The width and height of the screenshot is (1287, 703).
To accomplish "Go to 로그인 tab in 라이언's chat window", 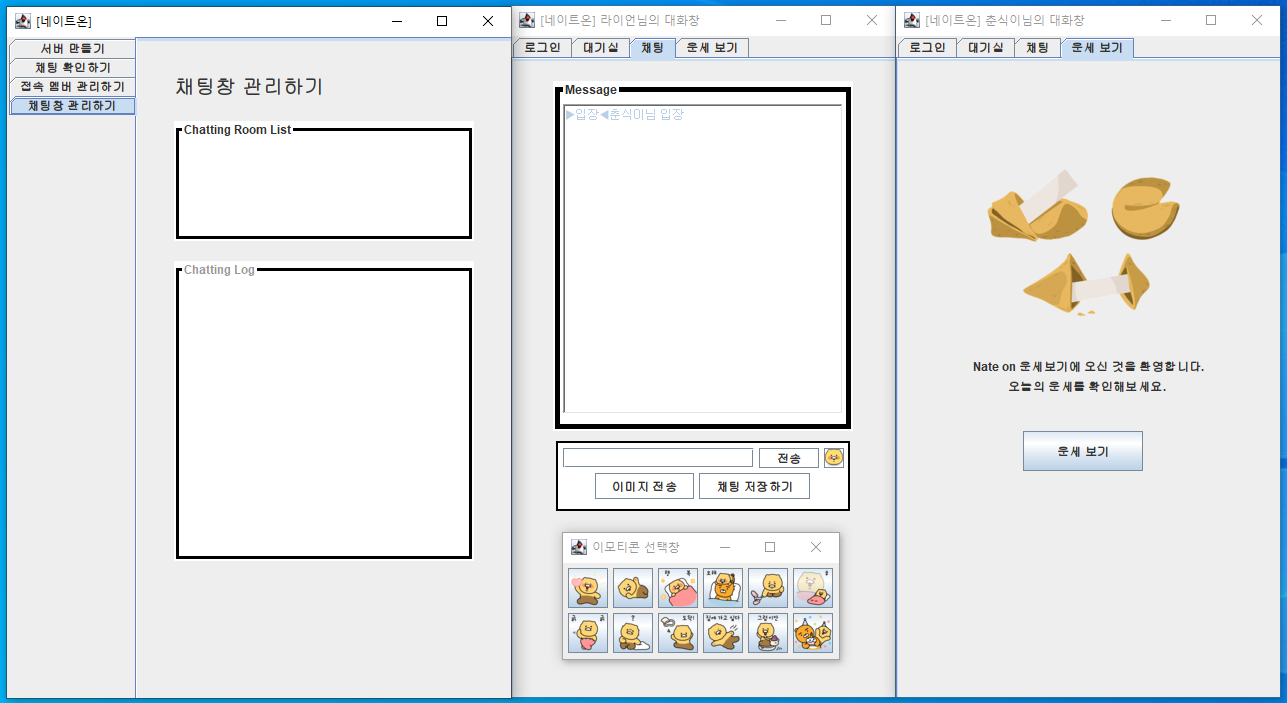I will [x=542, y=47].
